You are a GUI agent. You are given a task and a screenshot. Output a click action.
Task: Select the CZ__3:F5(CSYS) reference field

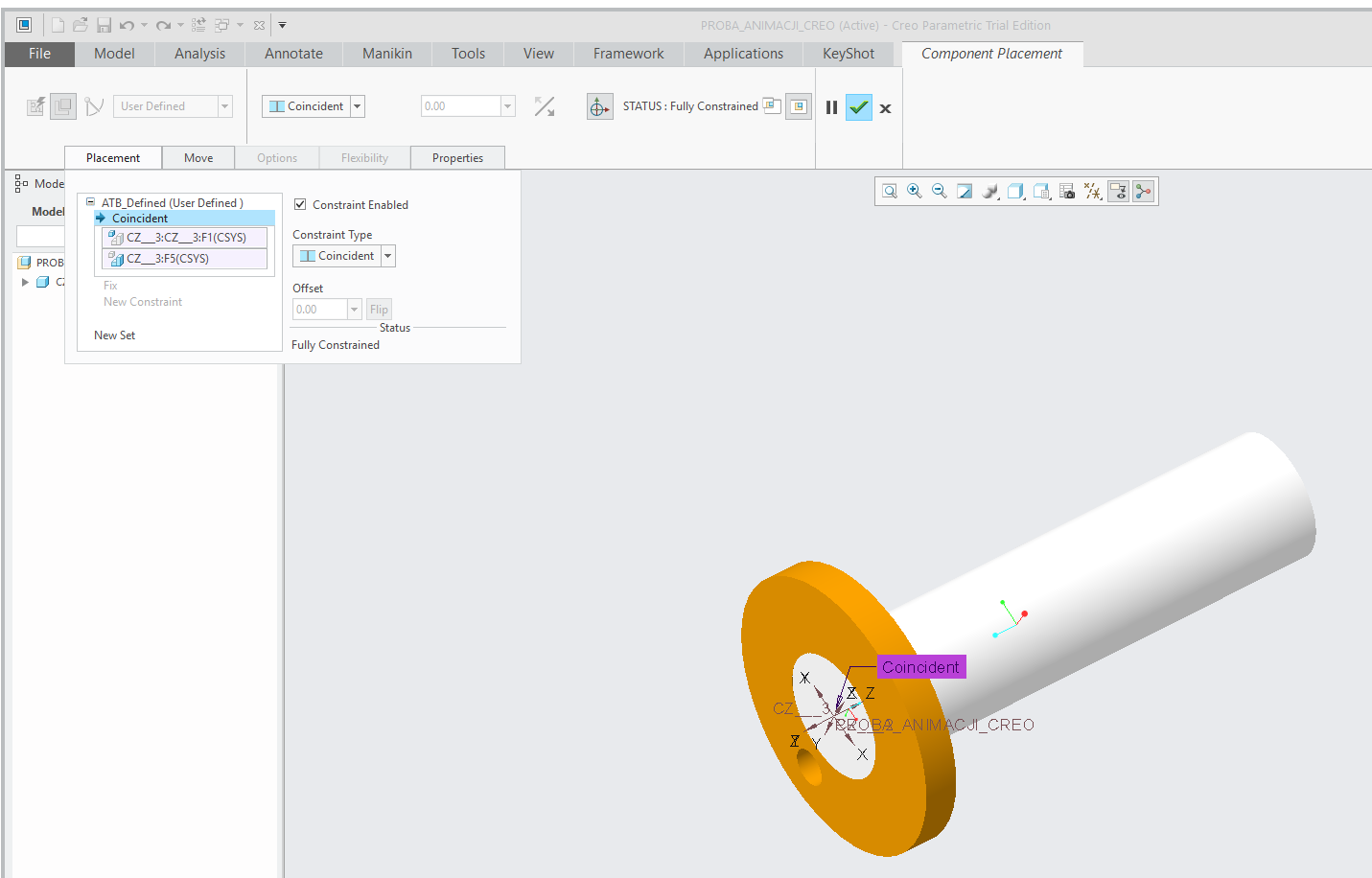click(x=184, y=259)
